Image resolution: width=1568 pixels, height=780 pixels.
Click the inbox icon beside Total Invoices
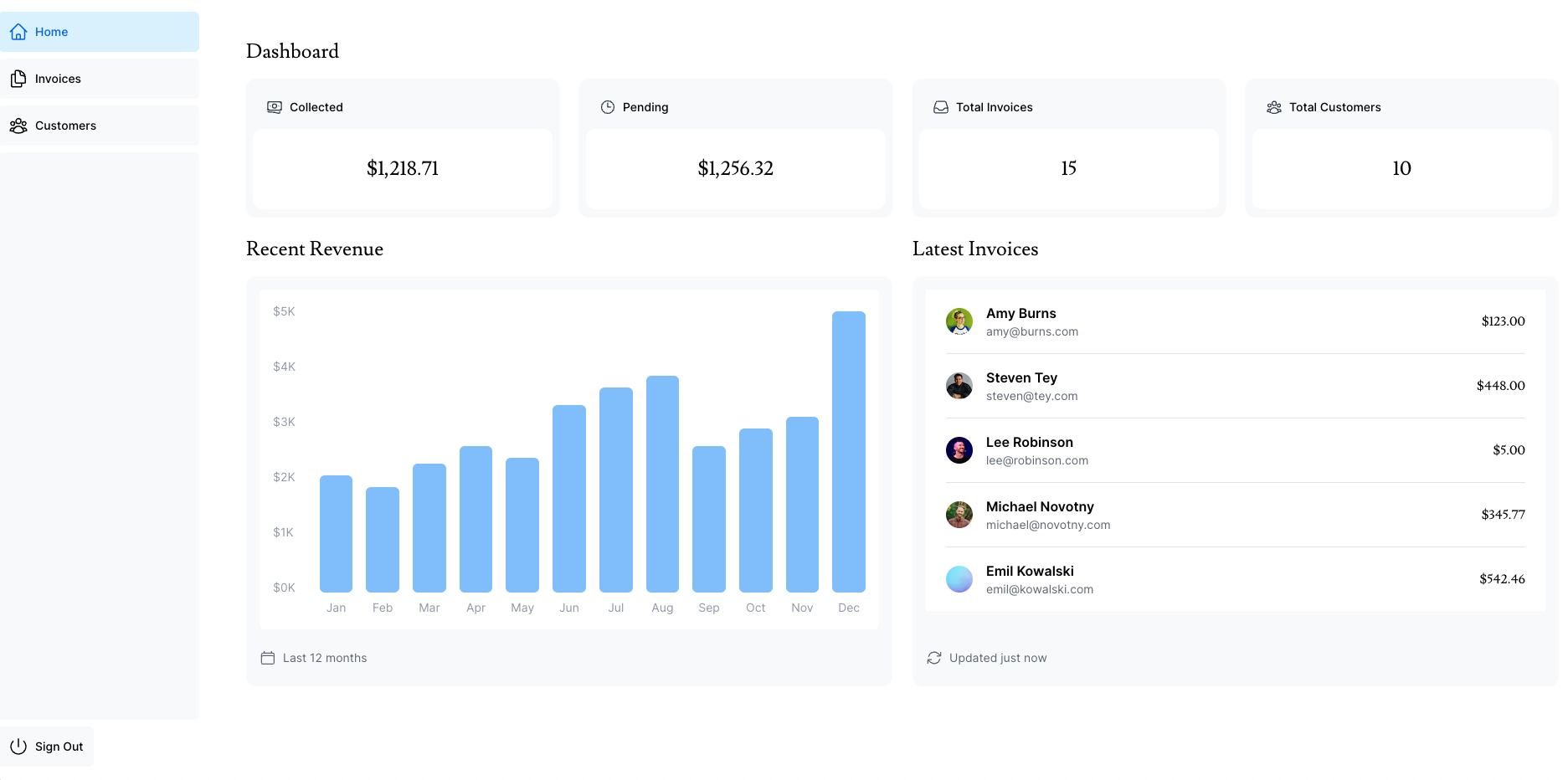click(941, 107)
